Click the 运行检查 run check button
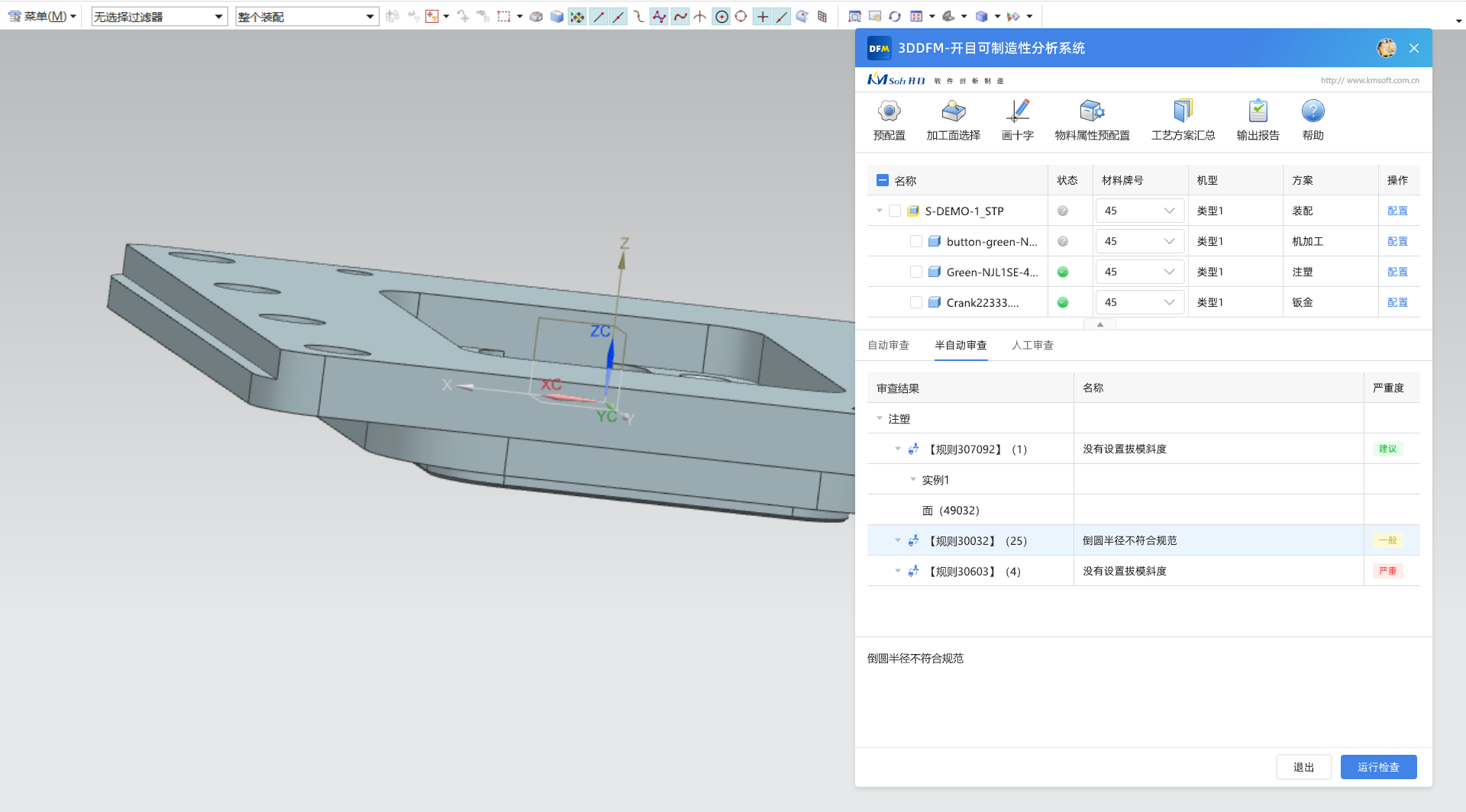This screenshot has height=812, width=1466. tap(1378, 767)
